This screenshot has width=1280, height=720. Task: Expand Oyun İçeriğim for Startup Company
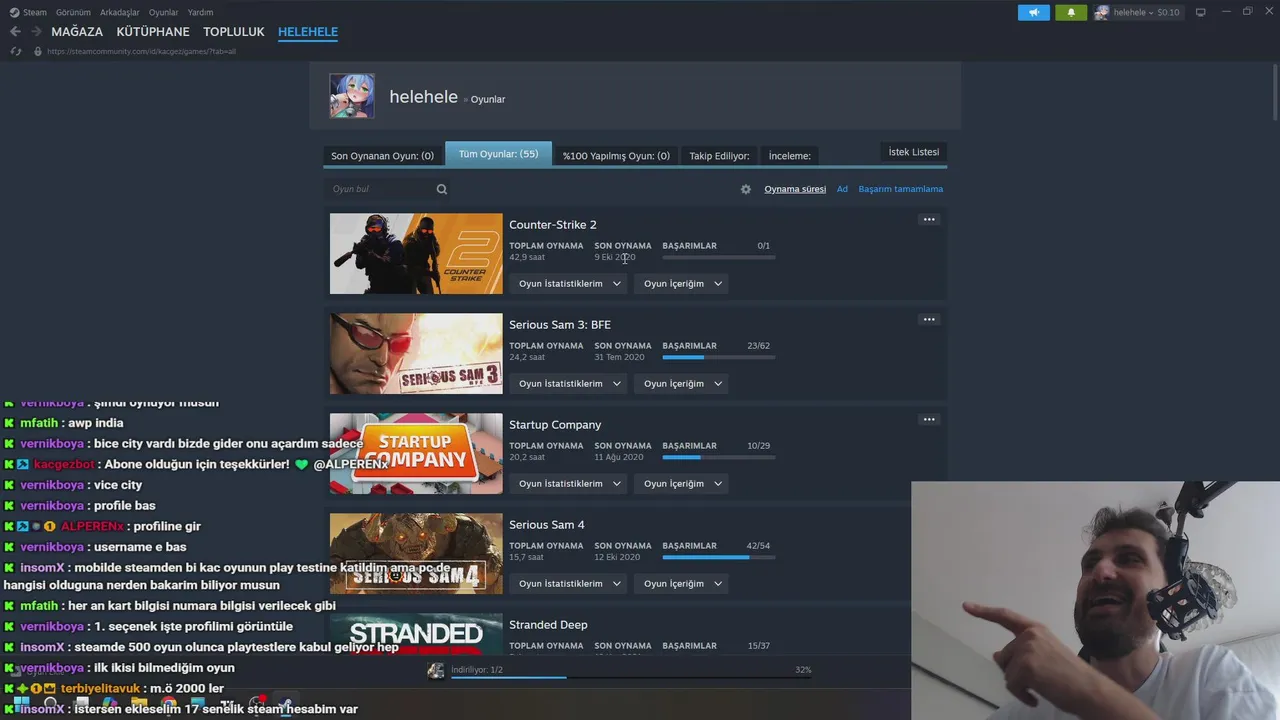point(682,484)
